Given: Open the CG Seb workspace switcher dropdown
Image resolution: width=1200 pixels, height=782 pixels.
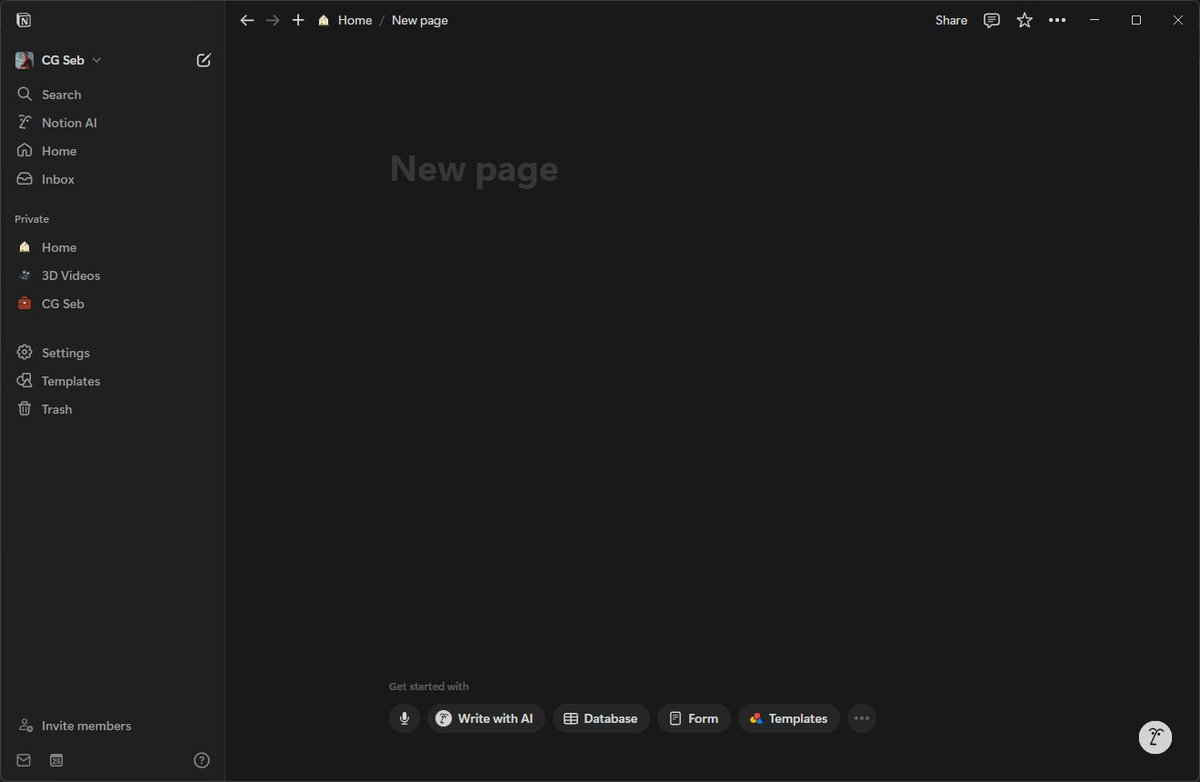Looking at the screenshot, I should click(x=59, y=60).
